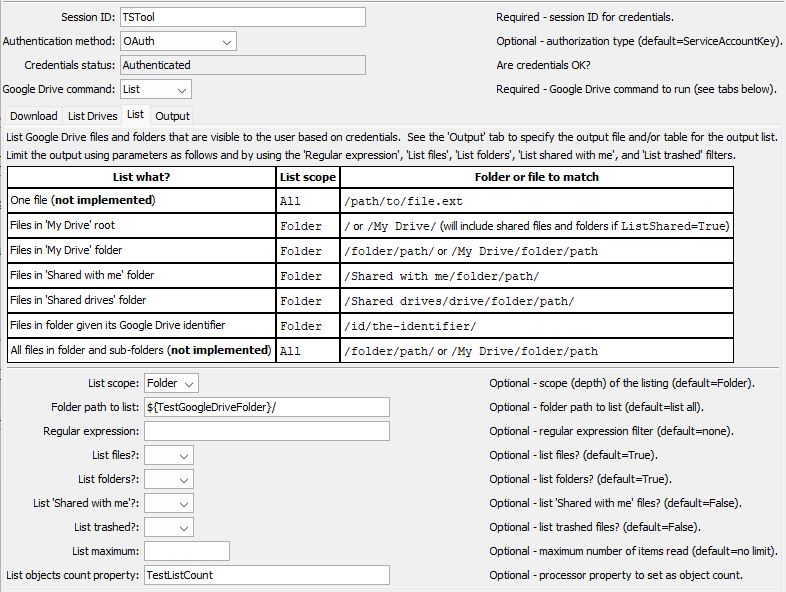Click the "Files in 'Shared with me' folder" cell

tap(141, 276)
